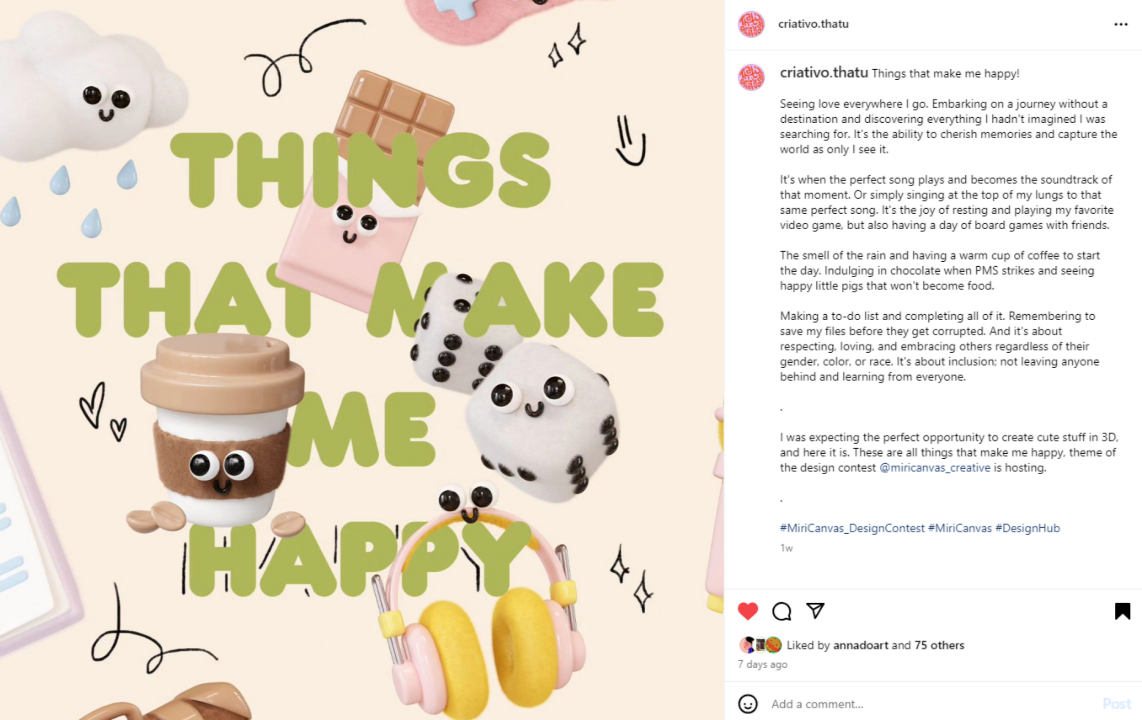Click the liker avatars beside Liked by
1142x720 pixels.
click(x=760, y=645)
